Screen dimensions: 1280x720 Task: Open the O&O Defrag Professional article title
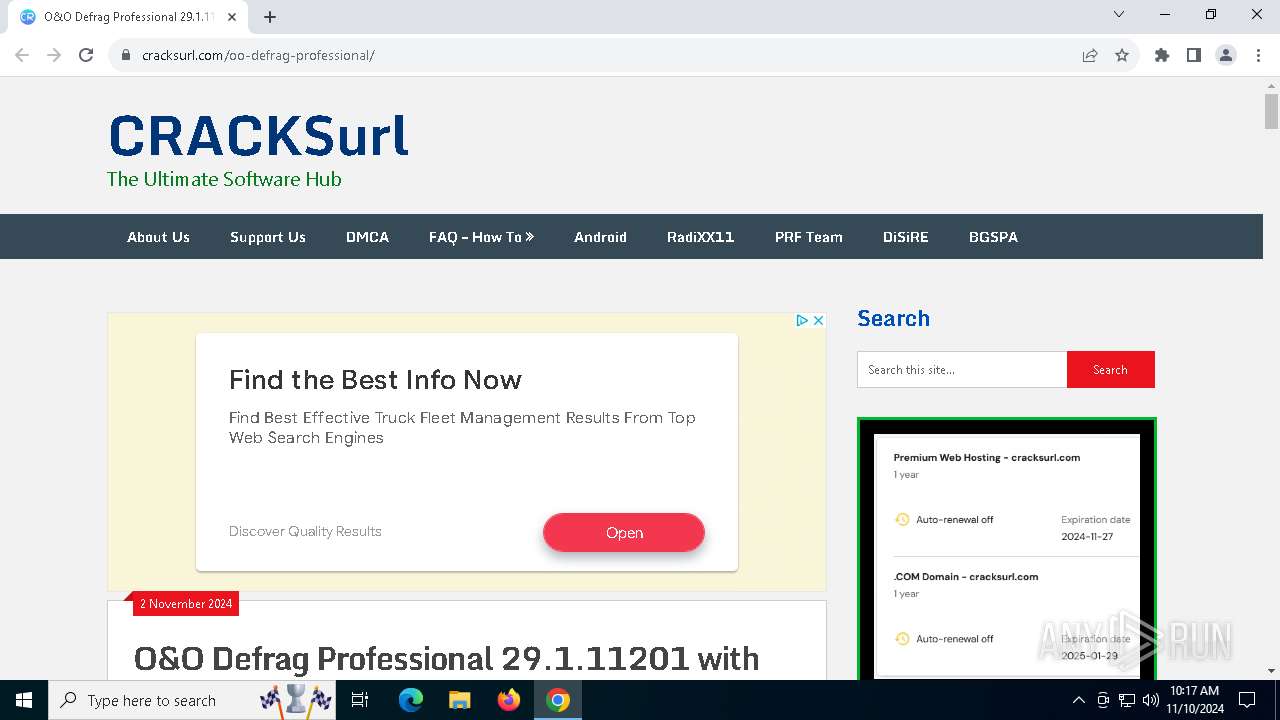click(x=446, y=659)
